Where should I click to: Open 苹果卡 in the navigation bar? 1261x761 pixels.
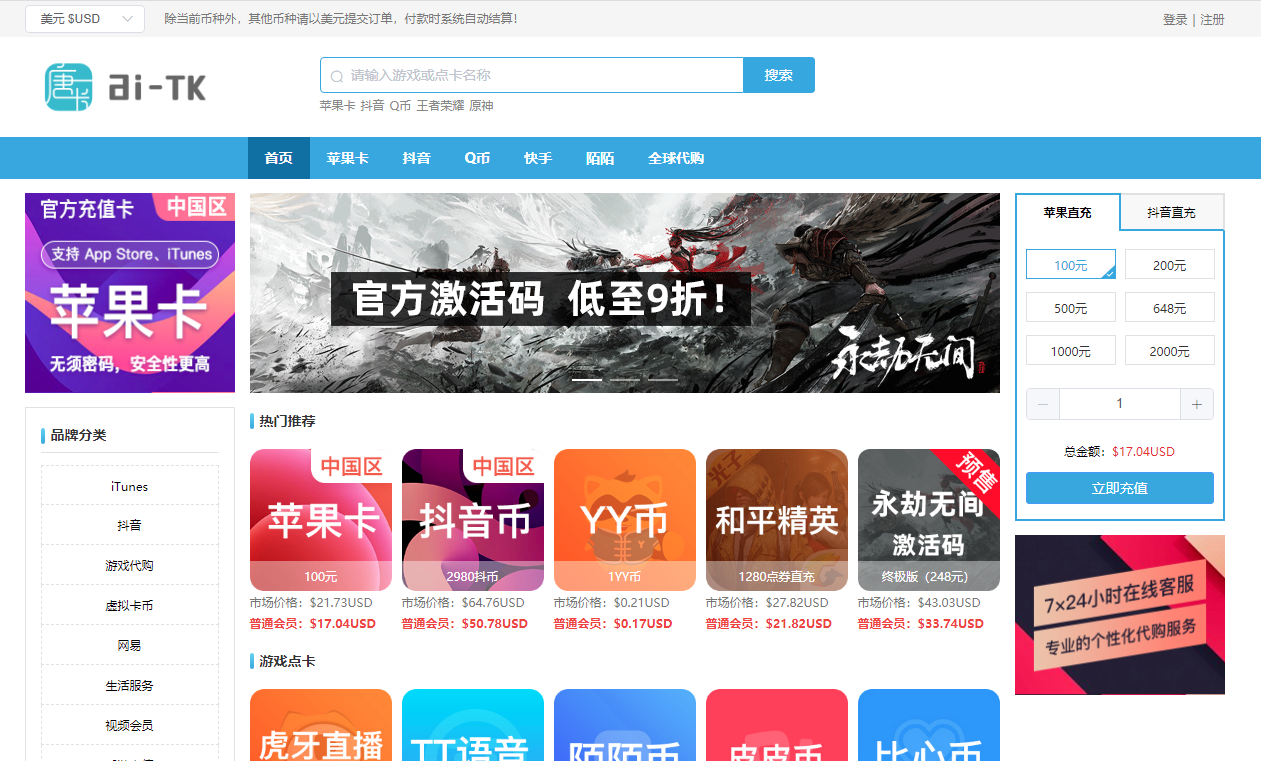pyautogui.click(x=347, y=158)
